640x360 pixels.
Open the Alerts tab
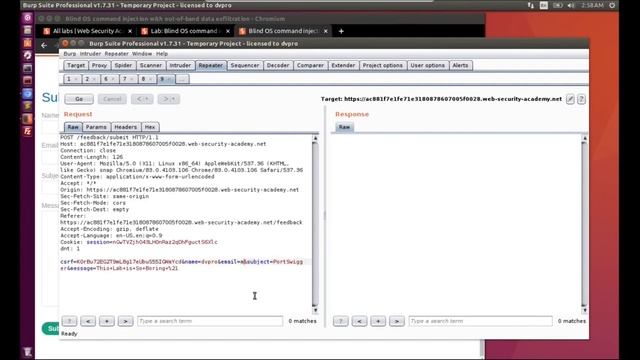460,65
